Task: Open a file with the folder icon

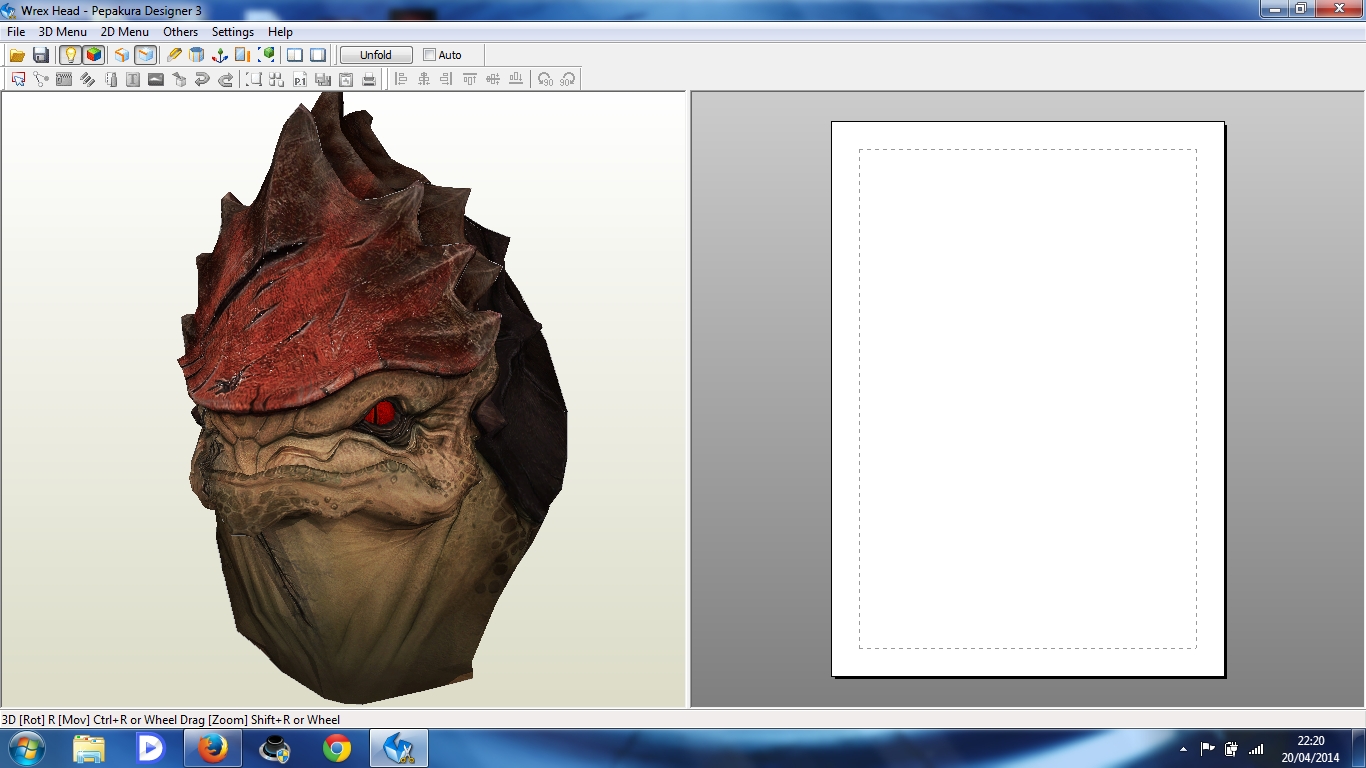Action: [17, 55]
